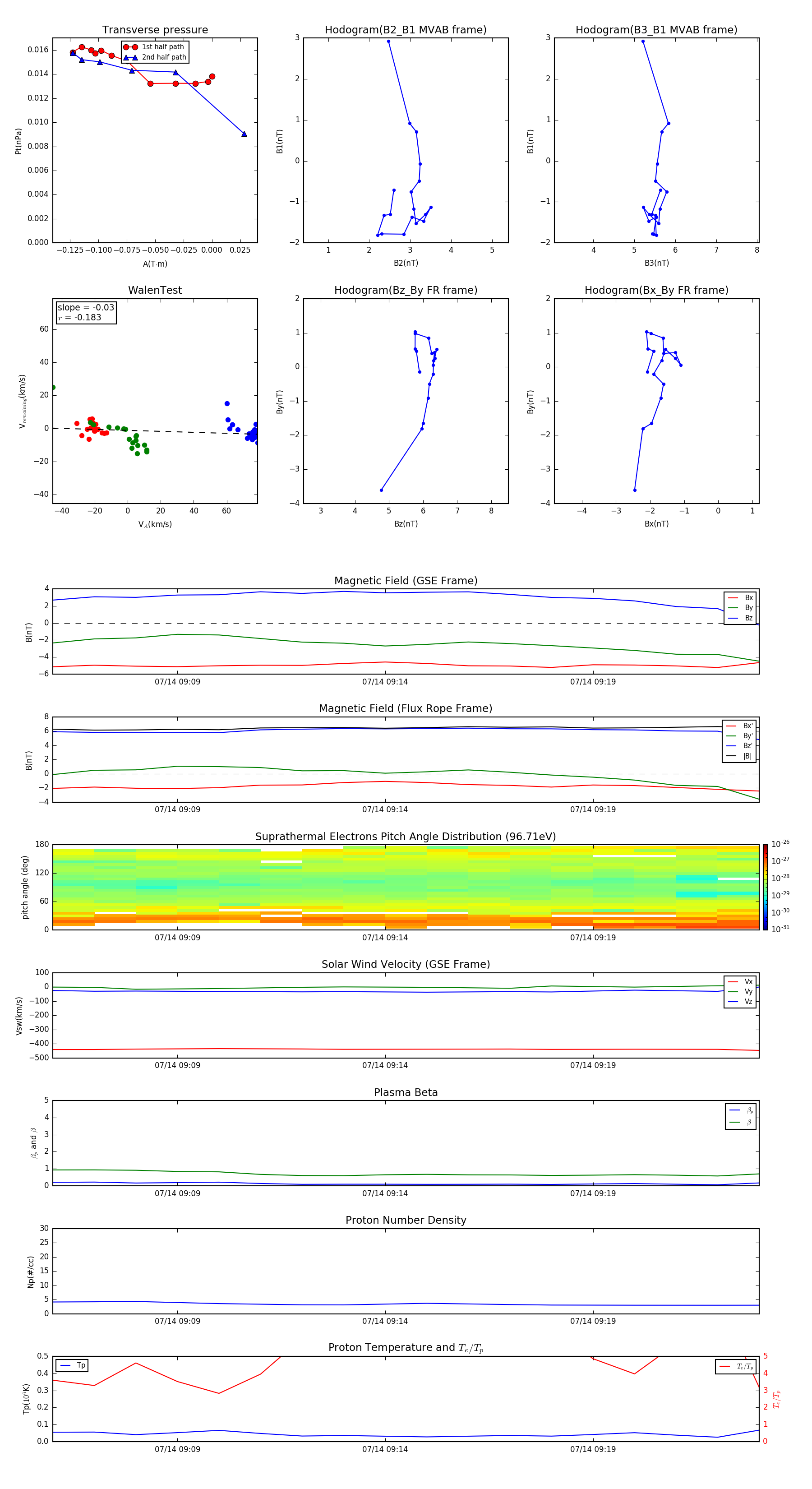Click the Te/Tp legend box
The height and width of the screenshot is (1489, 812).
736,1366
